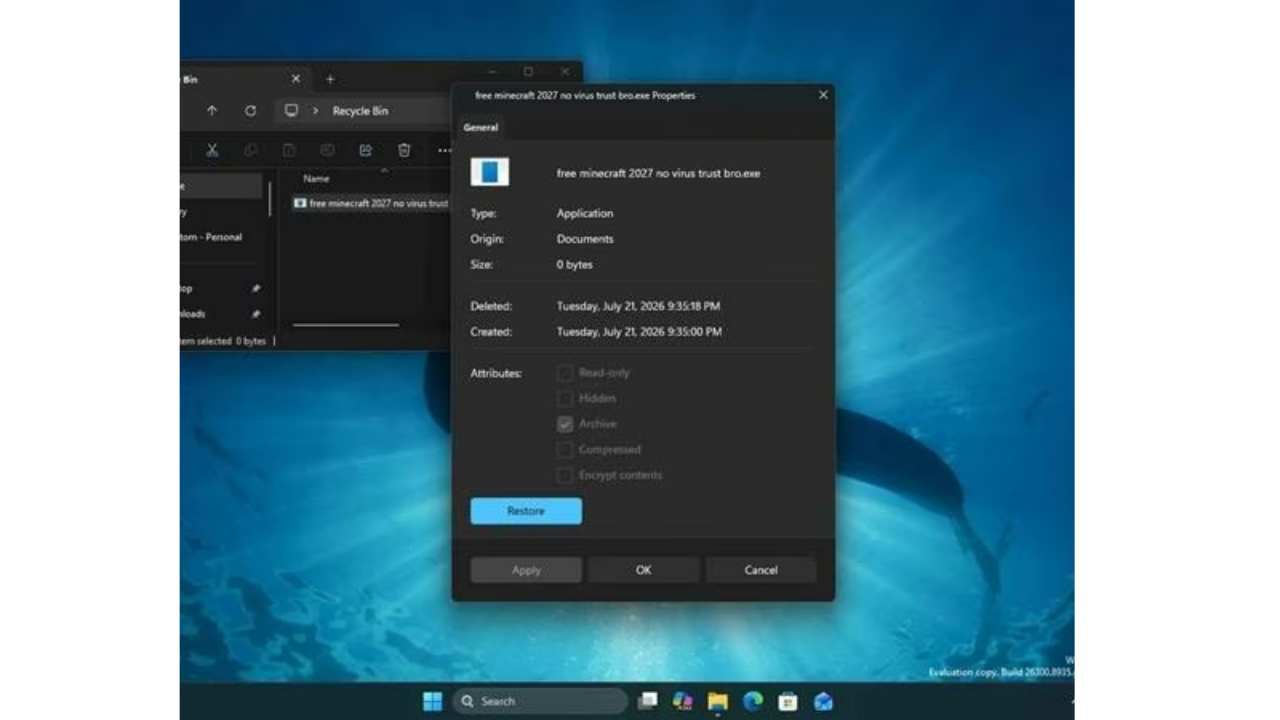Click the highlighted Home entry in navigation pane
1280x720 pixels.
[221, 186]
